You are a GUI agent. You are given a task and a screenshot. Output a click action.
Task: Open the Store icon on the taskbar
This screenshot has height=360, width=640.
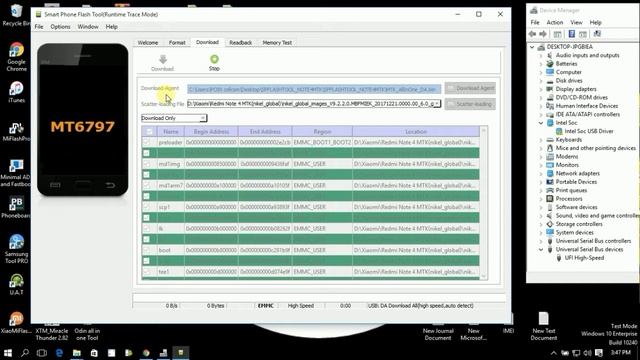94,353
